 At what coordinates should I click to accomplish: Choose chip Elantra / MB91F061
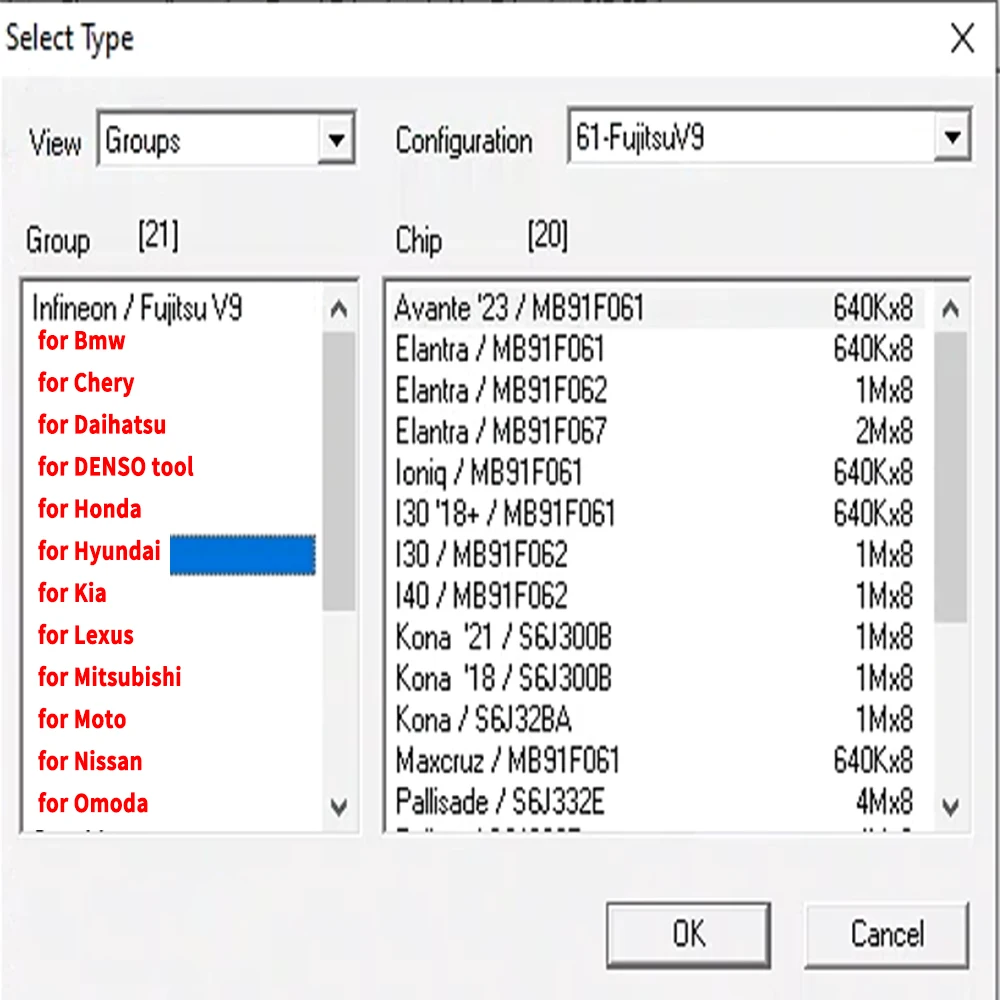(x=657, y=349)
